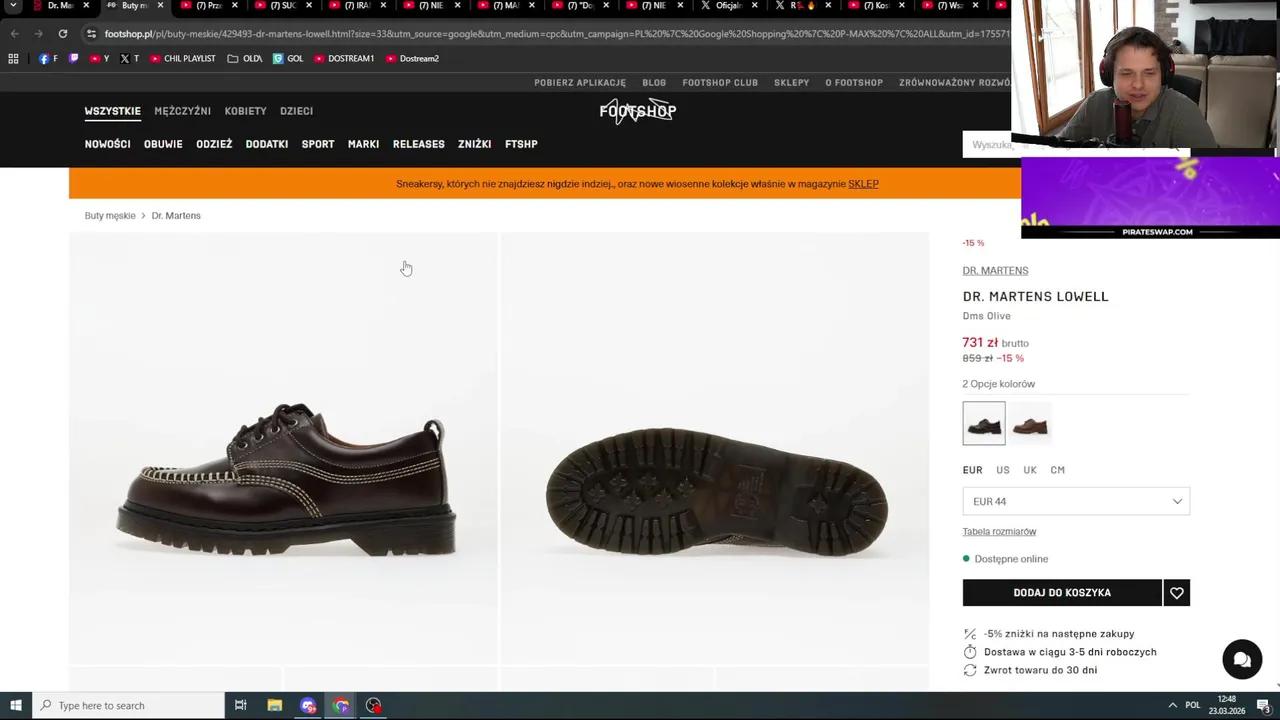
Task: Click DODAJ DO KOSZYKA button
Action: tap(1062, 593)
